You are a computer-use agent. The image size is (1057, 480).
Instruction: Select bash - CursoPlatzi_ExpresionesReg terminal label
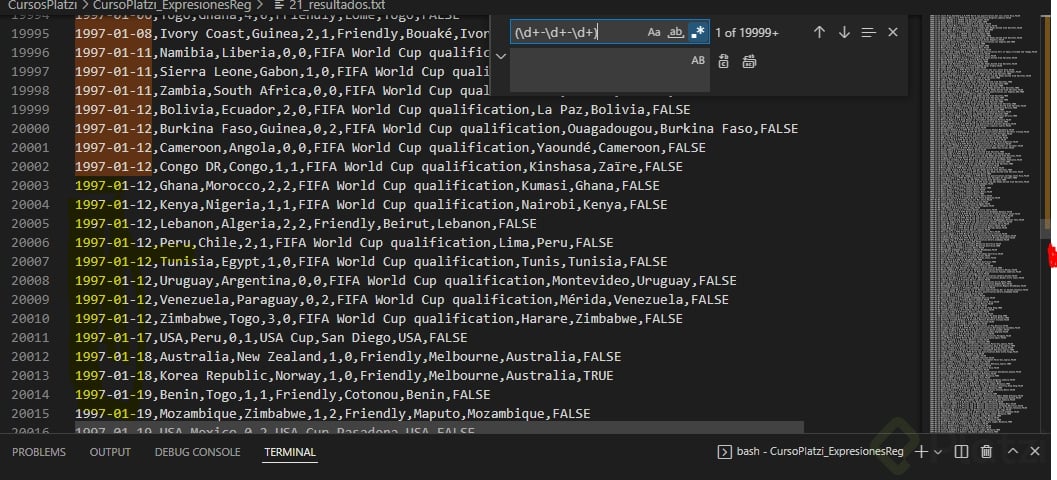point(820,452)
